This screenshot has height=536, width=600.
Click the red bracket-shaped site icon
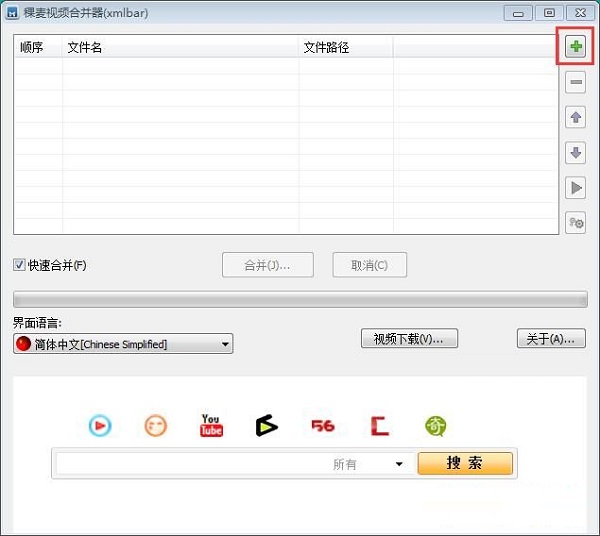point(380,426)
